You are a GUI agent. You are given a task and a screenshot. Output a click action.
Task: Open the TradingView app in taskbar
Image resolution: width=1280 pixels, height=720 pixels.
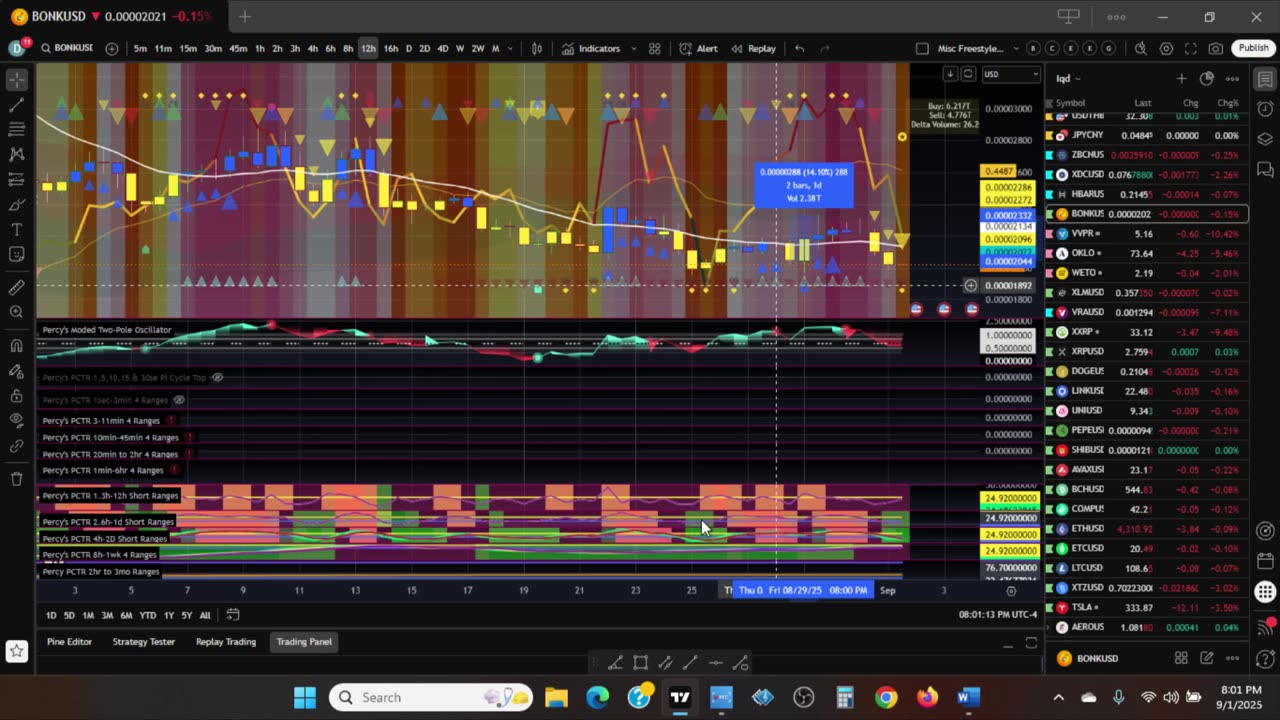pos(680,697)
